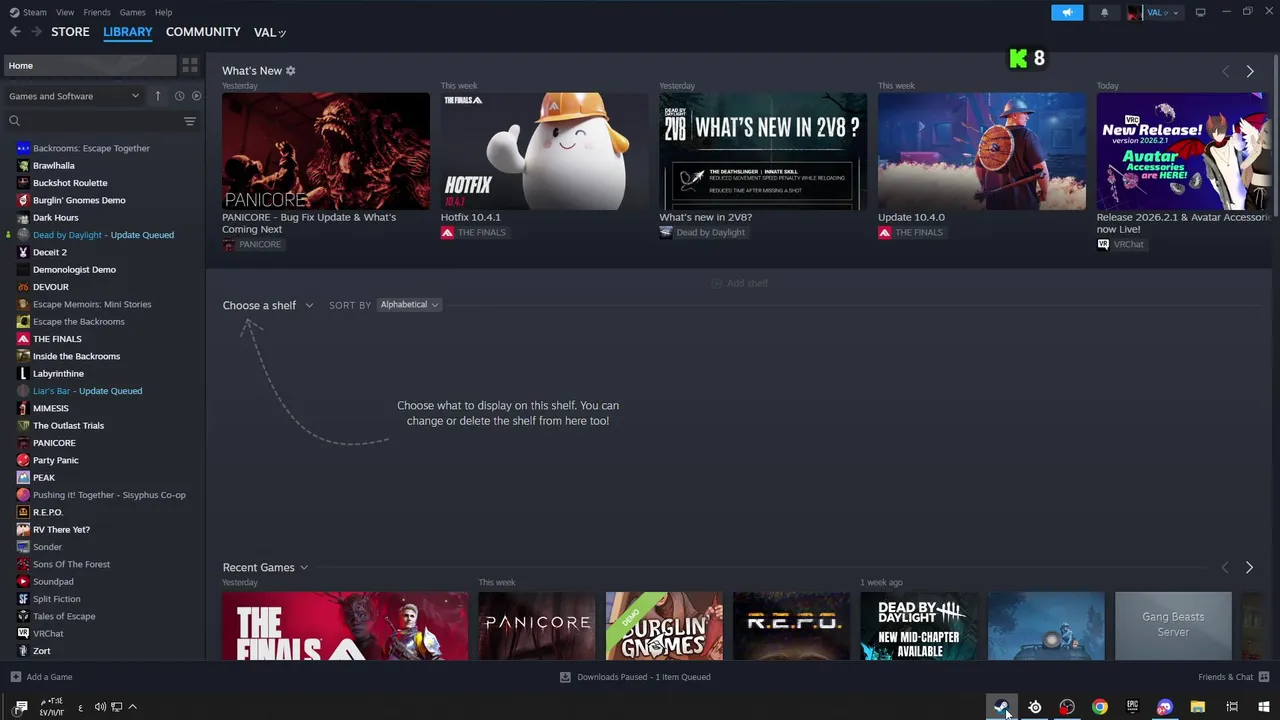The image size is (1280, 720).
Task: Open the Choose a shelf dropdown
Action: coord(268,305)
